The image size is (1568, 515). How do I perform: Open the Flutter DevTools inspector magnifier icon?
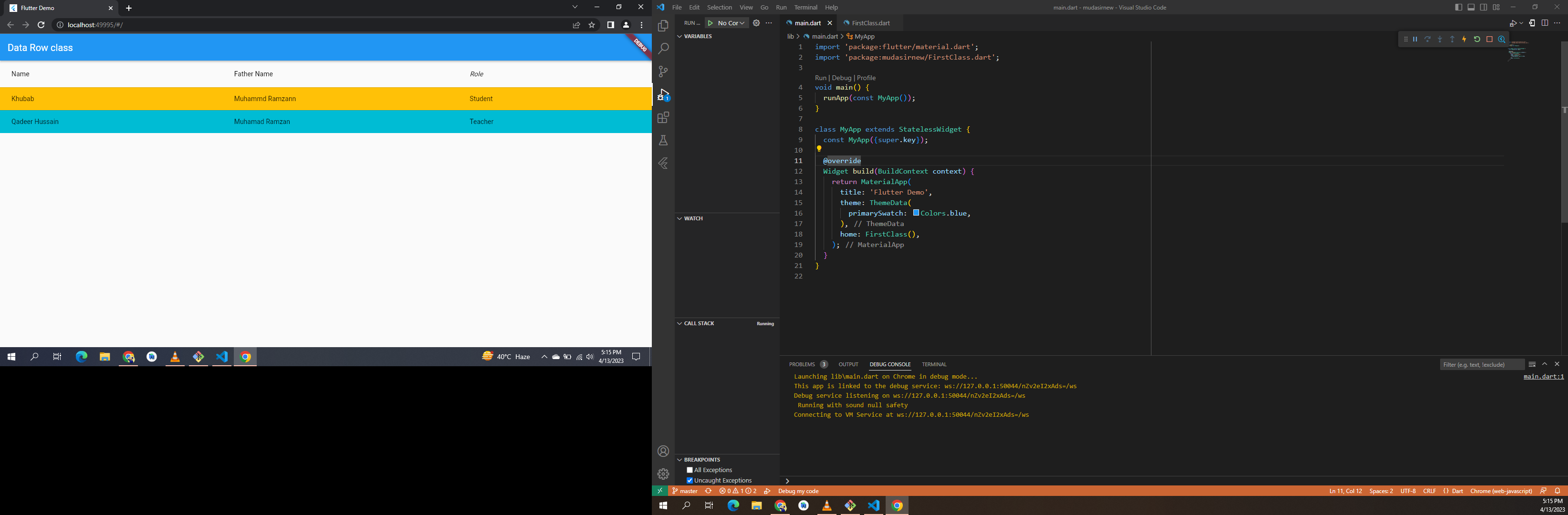coord(1502,39)
